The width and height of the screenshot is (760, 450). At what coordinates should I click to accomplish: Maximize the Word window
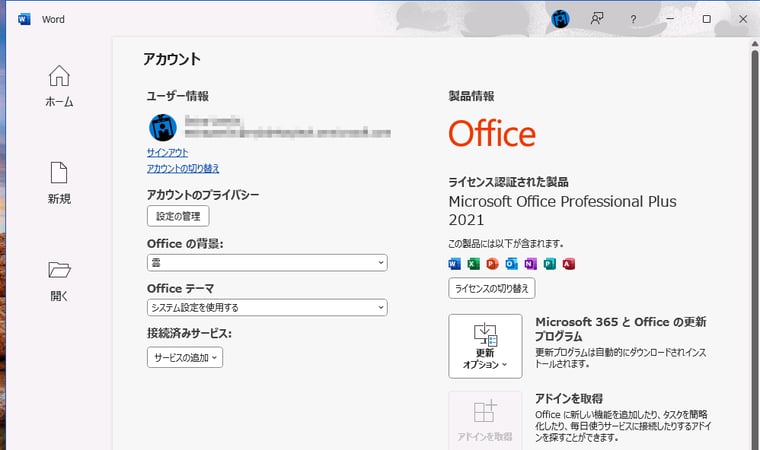point(707,19)
